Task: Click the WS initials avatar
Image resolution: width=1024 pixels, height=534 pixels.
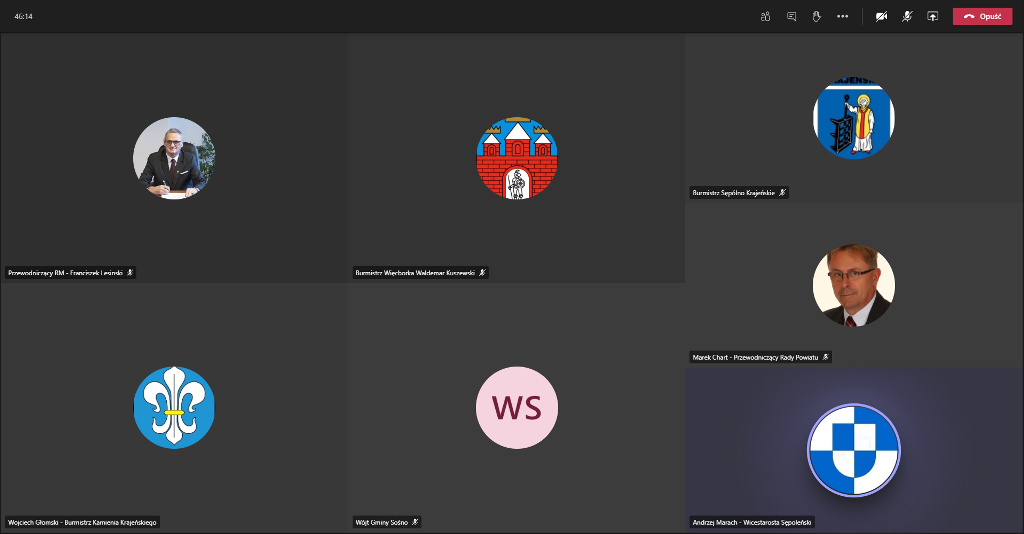Action: pos(517,407)
